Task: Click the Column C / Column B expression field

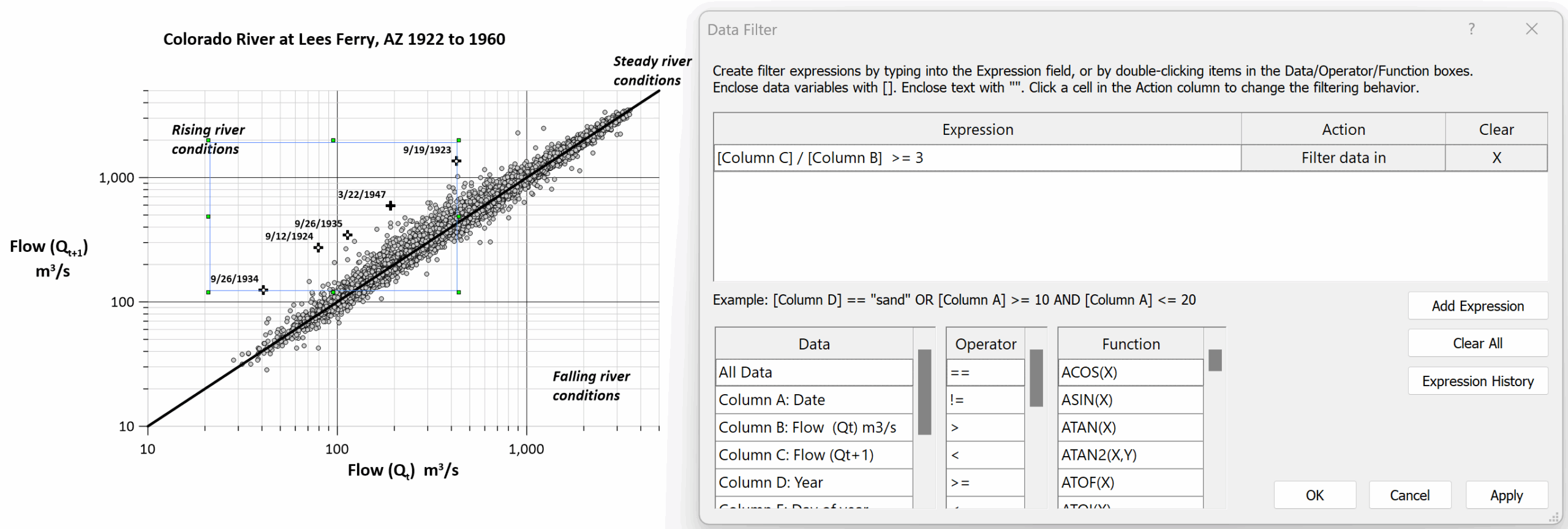Action: click(977, 158)
